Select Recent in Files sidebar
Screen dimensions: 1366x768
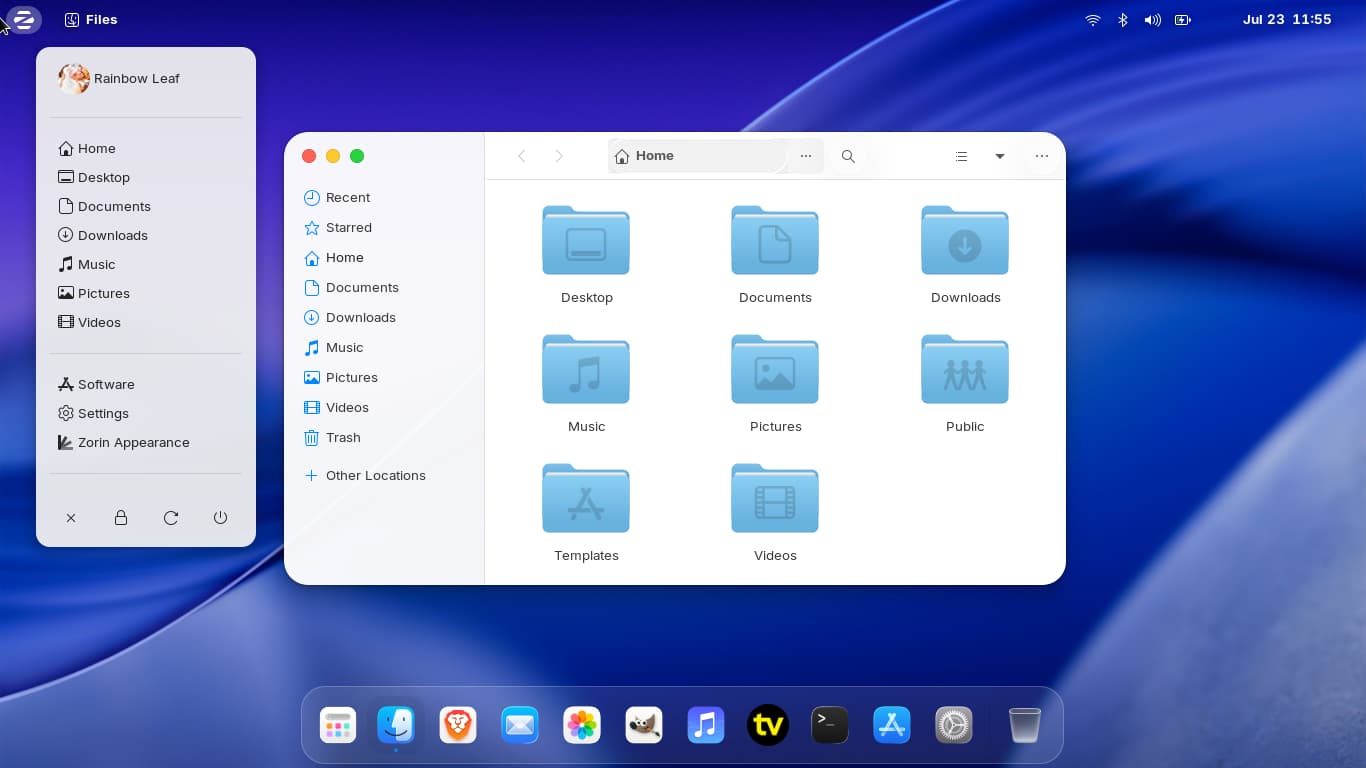[384, 197]
